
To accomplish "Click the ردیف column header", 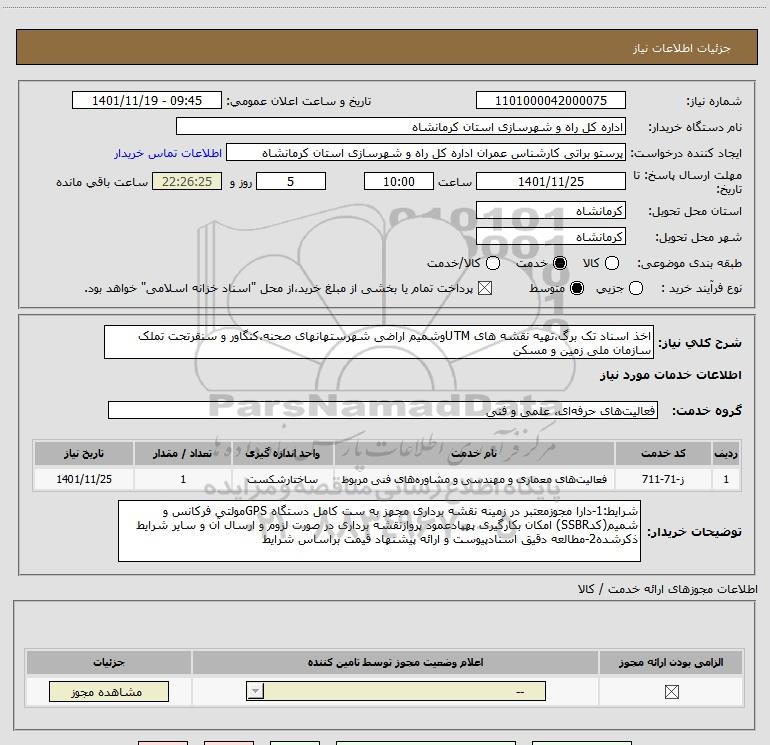I will 726,453.
